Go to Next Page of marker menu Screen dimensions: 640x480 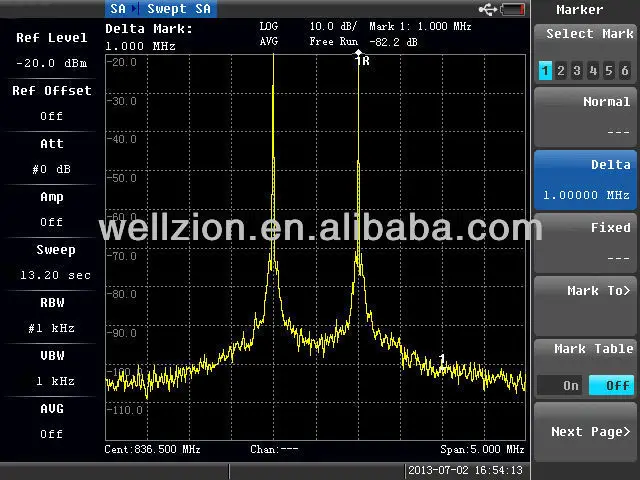click(585, 432)
